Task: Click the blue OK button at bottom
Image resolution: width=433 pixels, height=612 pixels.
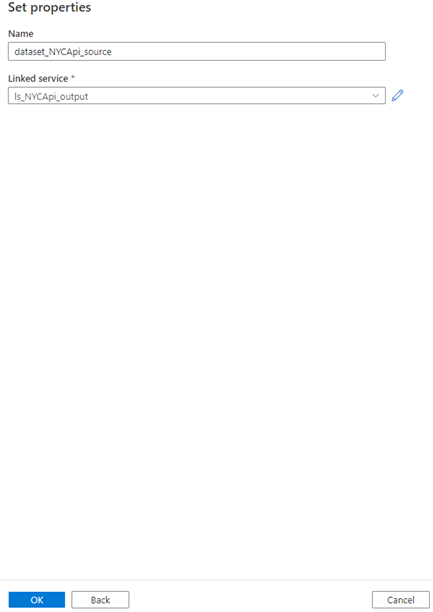Action: (x=37, y=600)
